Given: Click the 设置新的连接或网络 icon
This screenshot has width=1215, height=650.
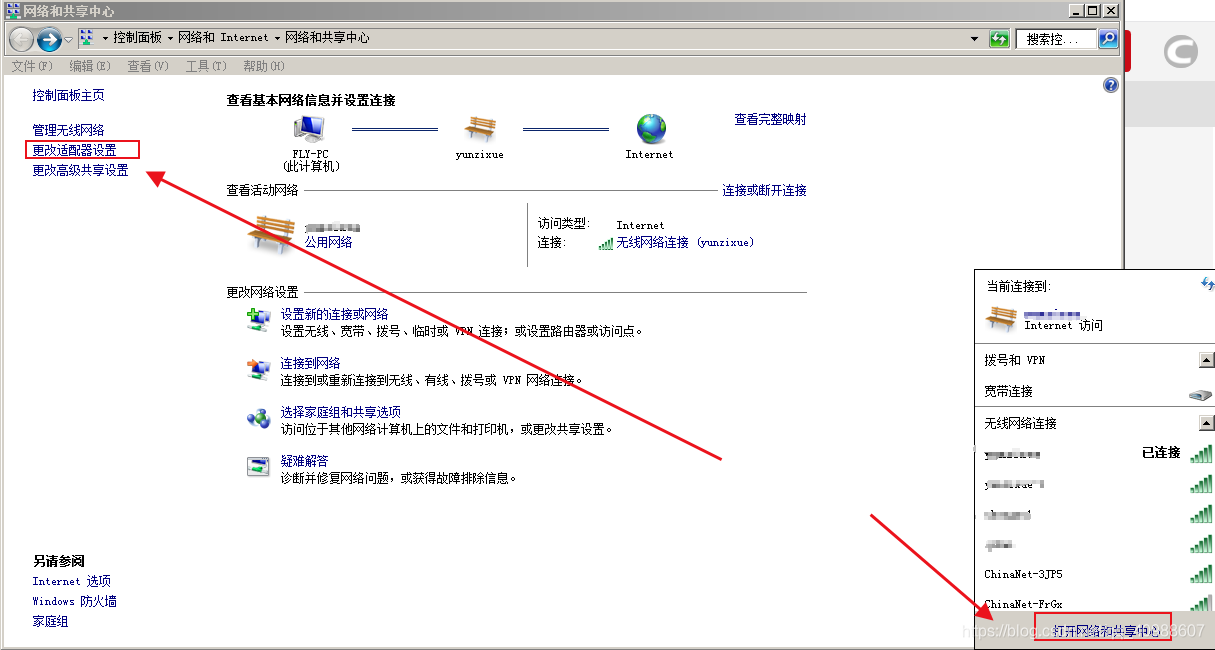Looking at the screenshot, I should 259,318.
